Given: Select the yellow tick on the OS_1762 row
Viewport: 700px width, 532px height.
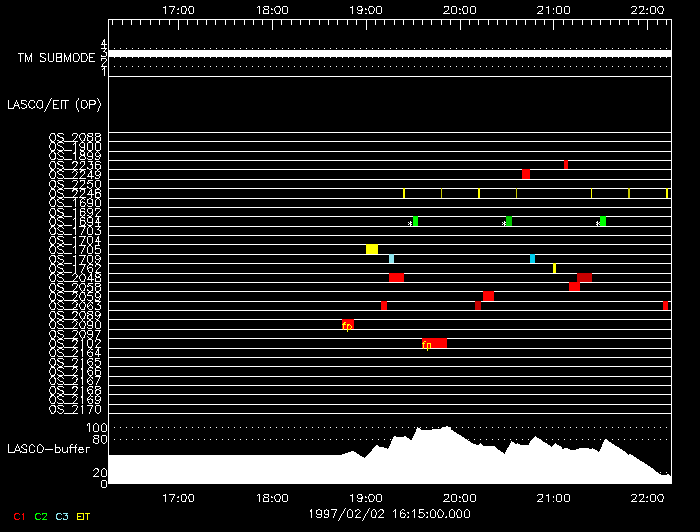Looking at the screenshot, I should (554, 268).
